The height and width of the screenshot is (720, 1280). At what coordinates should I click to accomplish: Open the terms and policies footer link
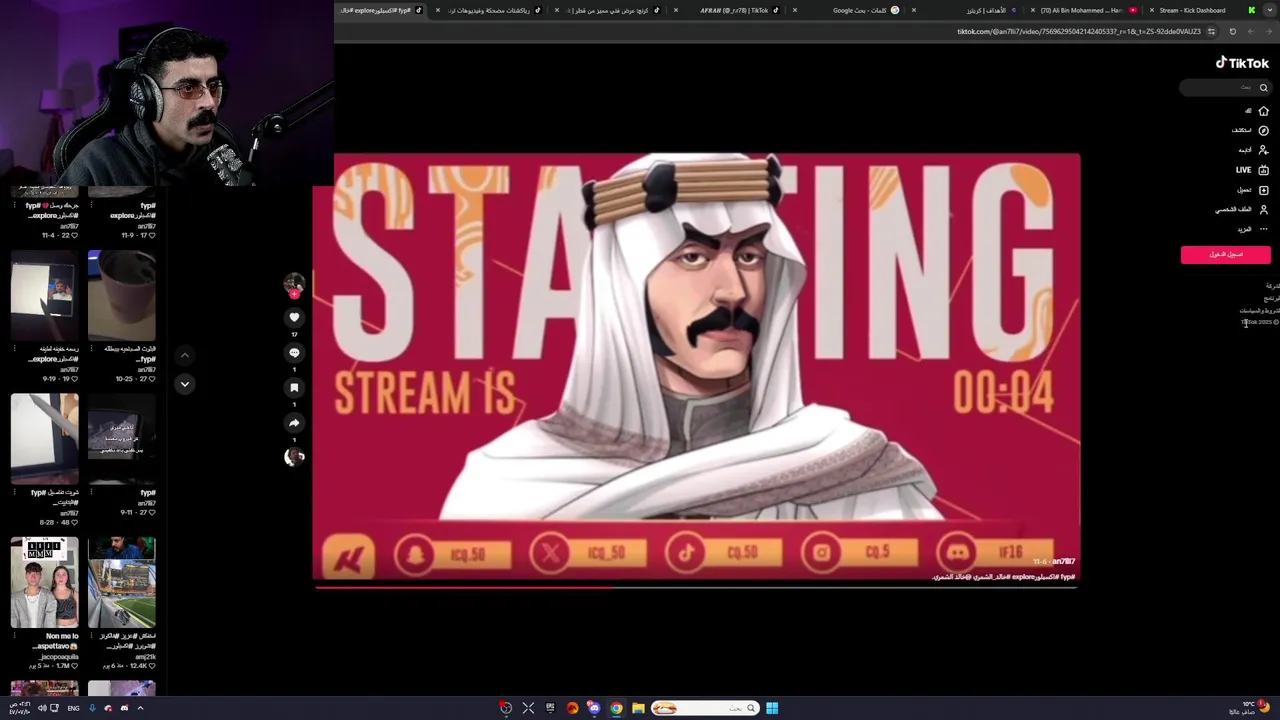(x=1259, y=310)
